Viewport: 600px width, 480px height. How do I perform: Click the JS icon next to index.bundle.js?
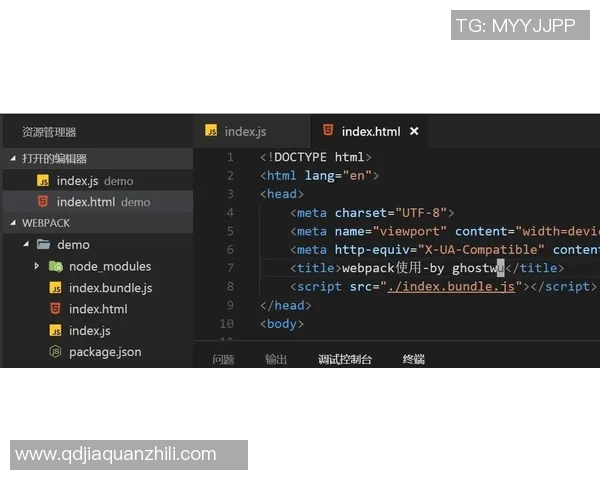pyautogui.click(x=56, y=288)
